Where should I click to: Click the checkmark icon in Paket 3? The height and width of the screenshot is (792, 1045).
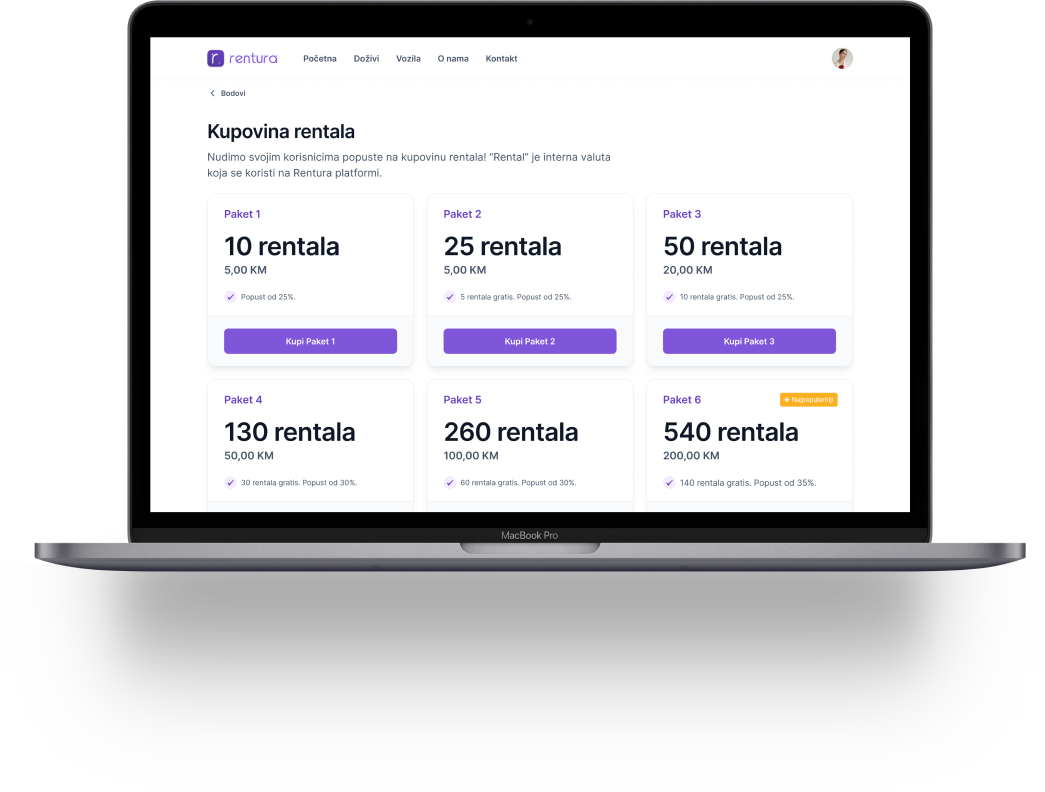point(669,297)
